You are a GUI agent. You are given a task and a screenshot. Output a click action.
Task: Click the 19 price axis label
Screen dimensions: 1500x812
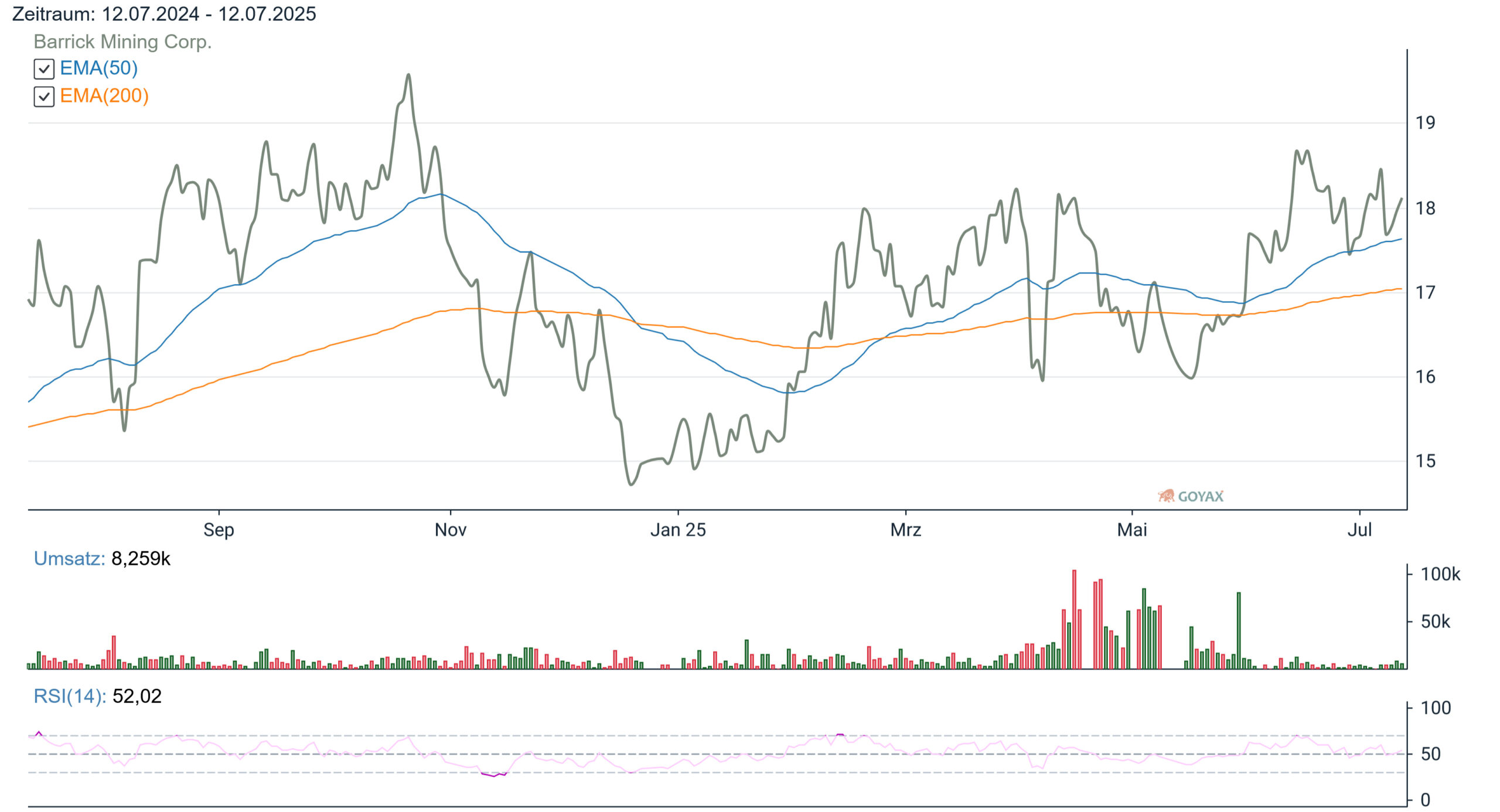(x=1426, y=123)
